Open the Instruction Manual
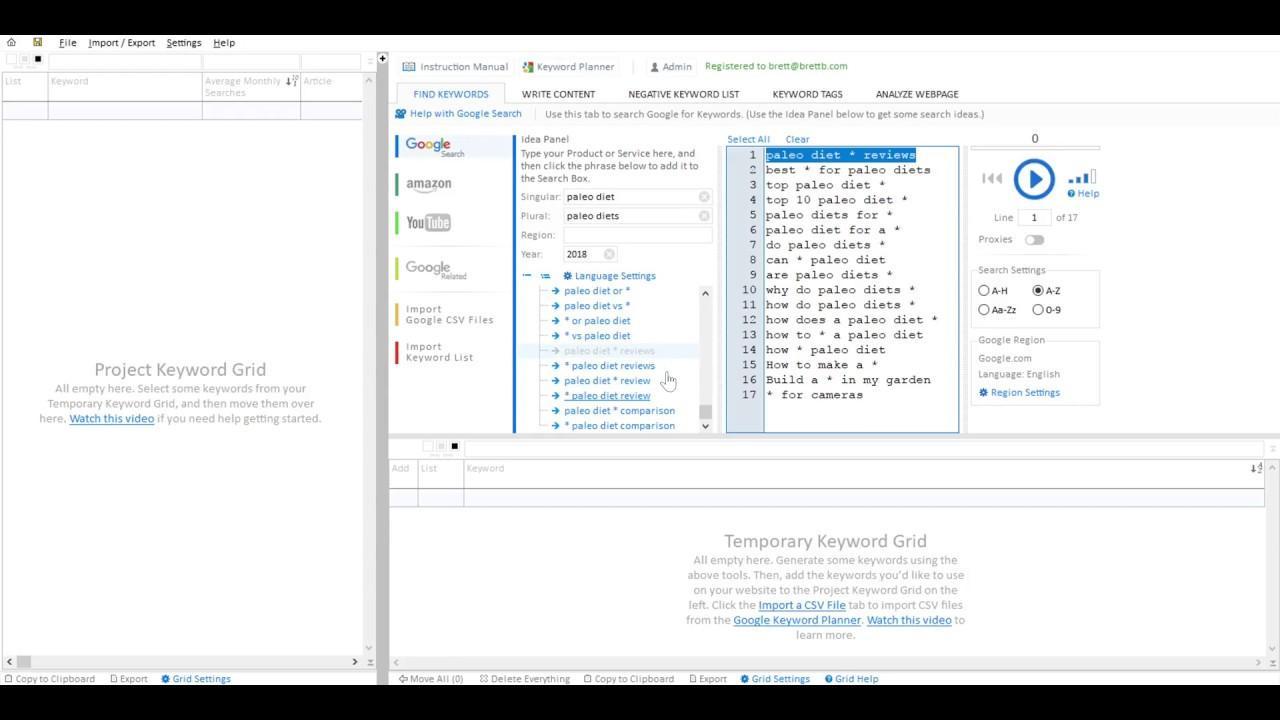The width and height of the screenshot is (1280, 720). [x=455, y=67]
